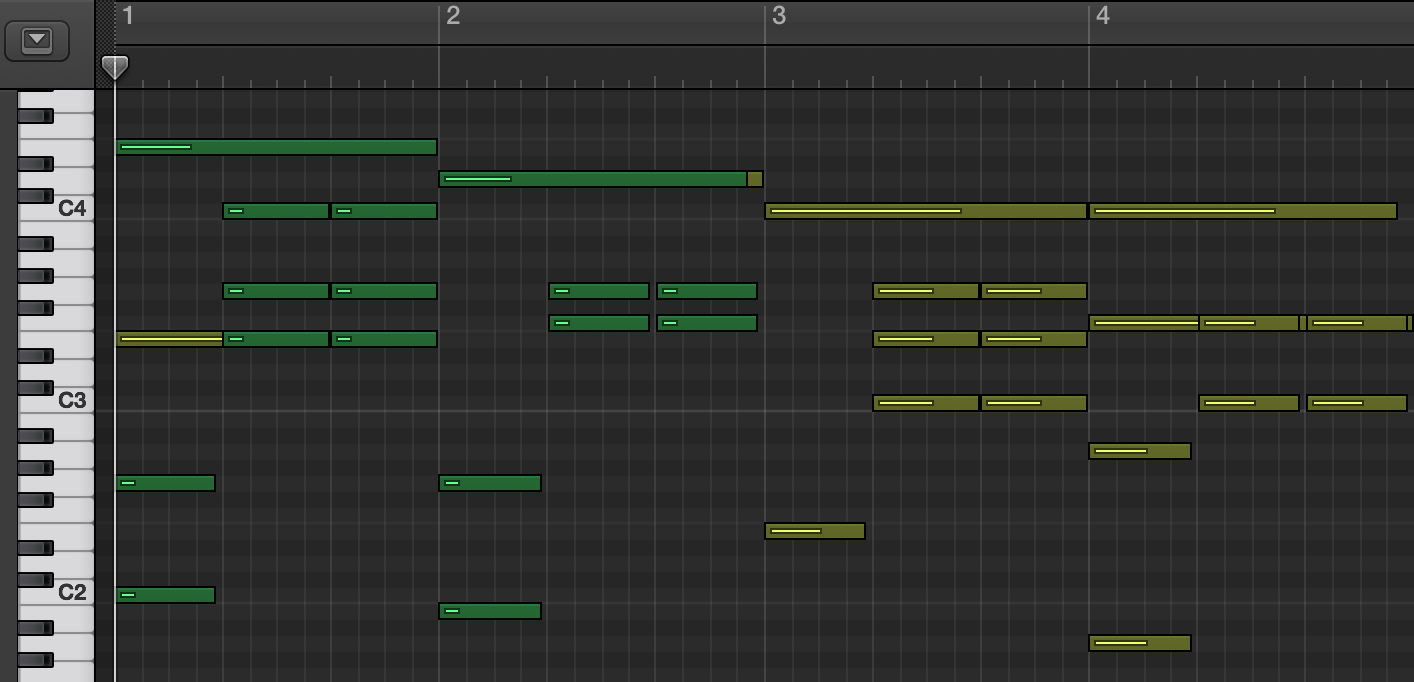Click the playhead marker at bar 1
The image size is (1414, 682).
pyautogui.click(x=115, y=67)
